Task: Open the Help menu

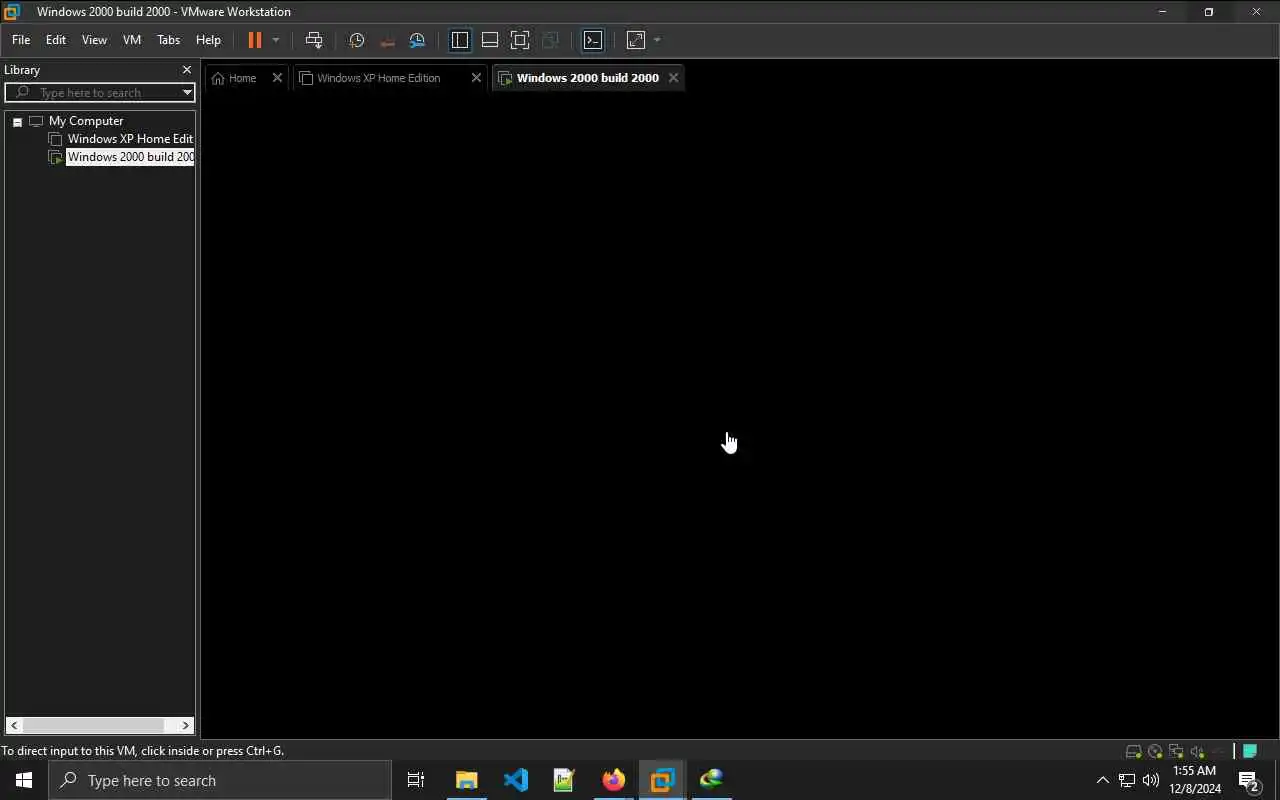Action: coord(208,40)
